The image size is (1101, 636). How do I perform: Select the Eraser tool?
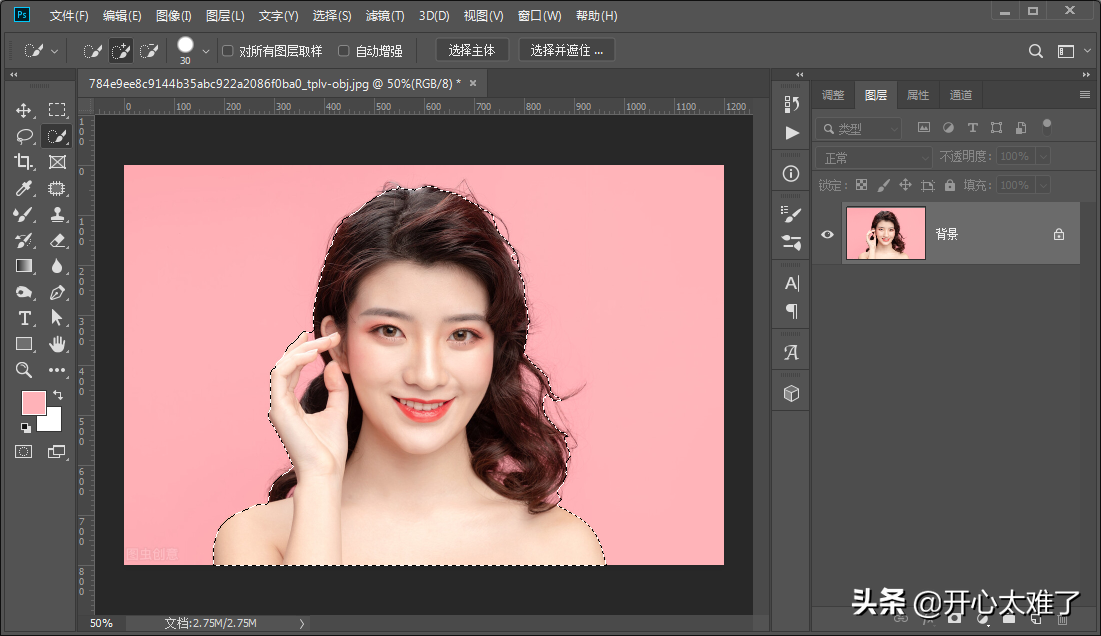57,240
